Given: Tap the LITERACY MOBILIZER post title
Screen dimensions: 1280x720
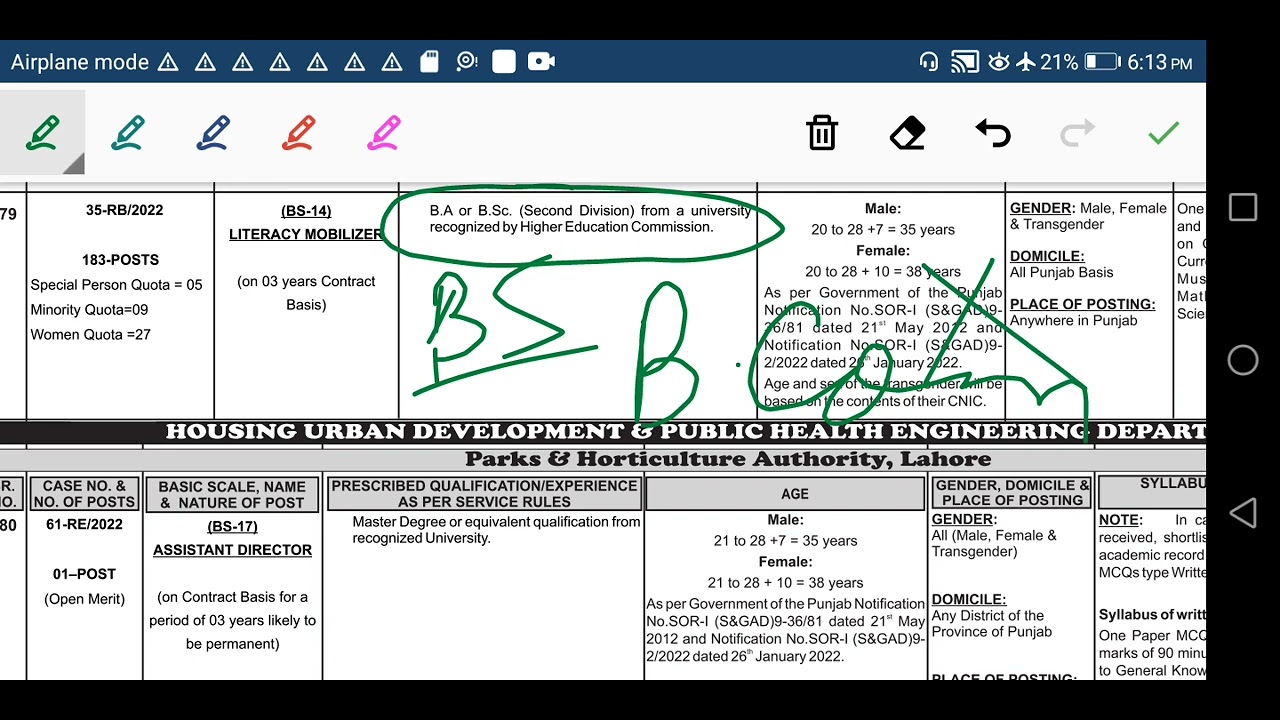Looking at the screenshot, I should (306, 234).
